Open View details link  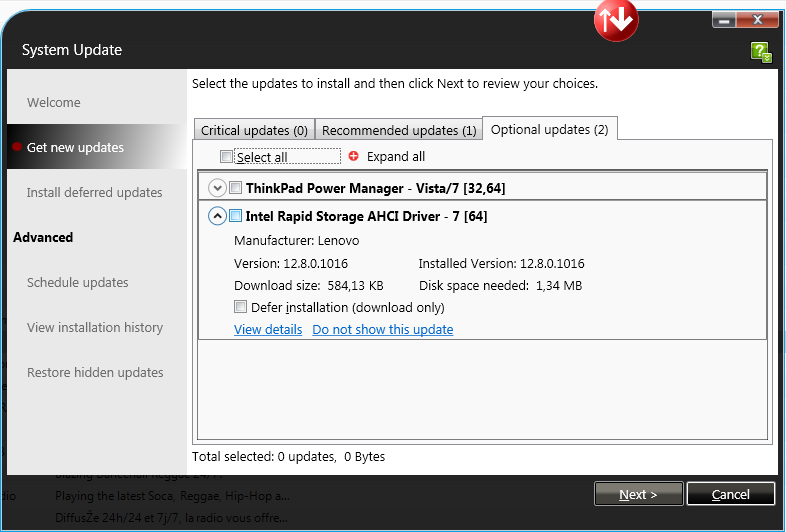[268, 329]
